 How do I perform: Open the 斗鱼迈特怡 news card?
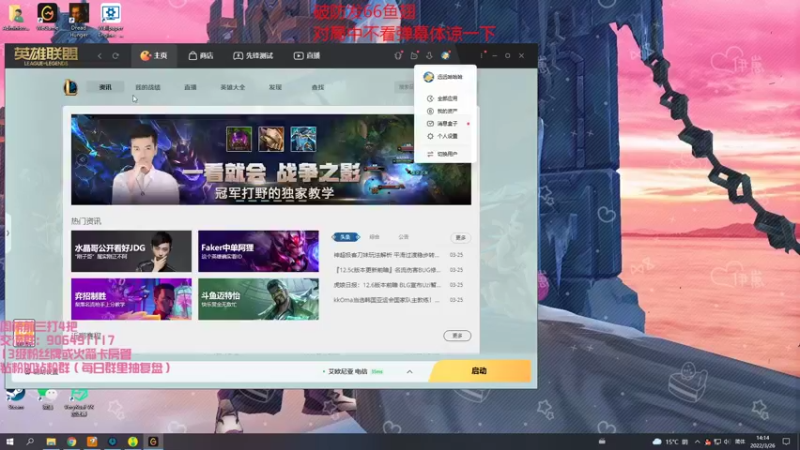click(259, 299)
